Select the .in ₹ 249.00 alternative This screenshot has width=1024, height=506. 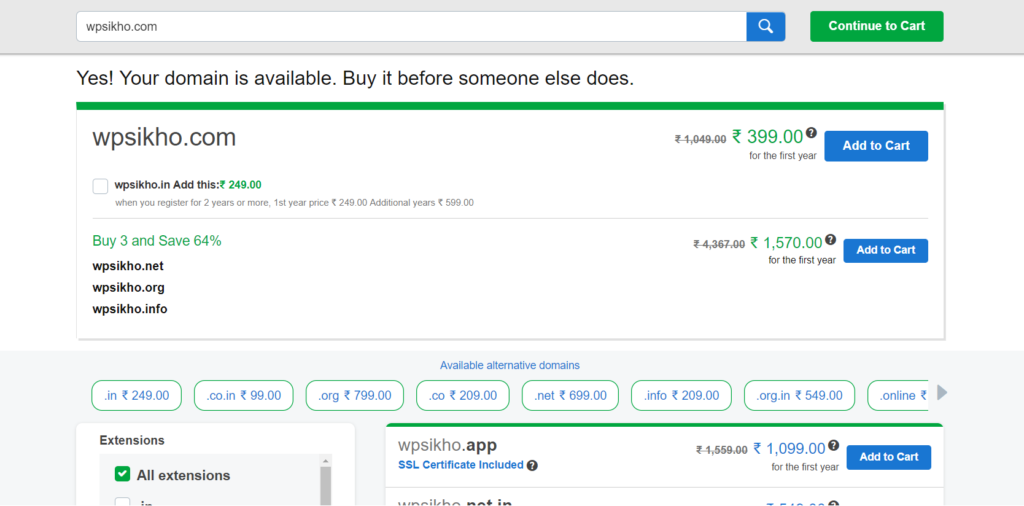pyautogui.click(x=136, y=396)
